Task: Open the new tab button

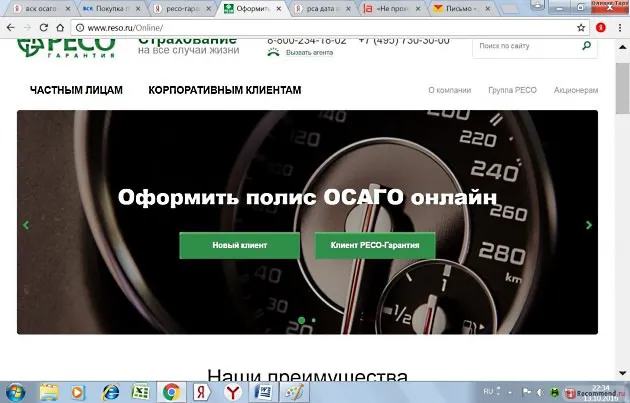Action: point(510,9)
